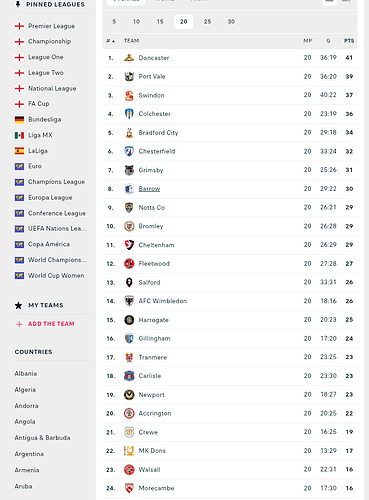The width and height of the screenshot is (369, 500).
Task: Show form for last 5 matches
Action: pyautogui.click(x=114, y=22)
